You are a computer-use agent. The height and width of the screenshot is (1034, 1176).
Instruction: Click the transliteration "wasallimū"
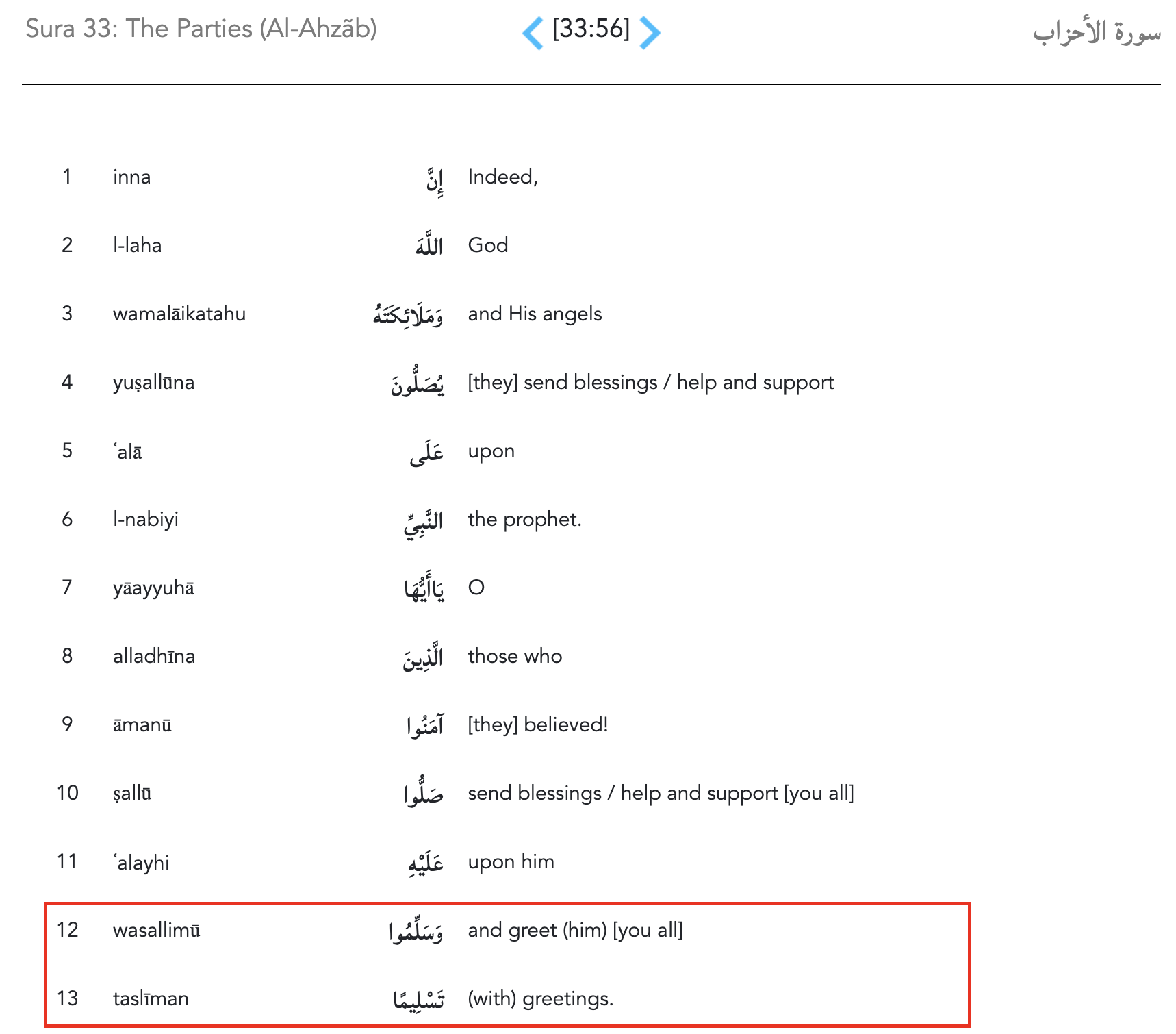point(157,930)
